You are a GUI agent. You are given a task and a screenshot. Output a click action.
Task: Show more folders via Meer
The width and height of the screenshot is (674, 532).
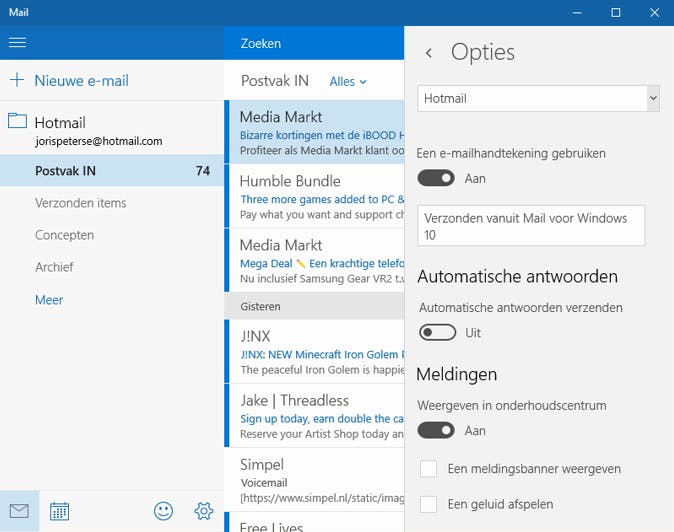click(49, 300)
